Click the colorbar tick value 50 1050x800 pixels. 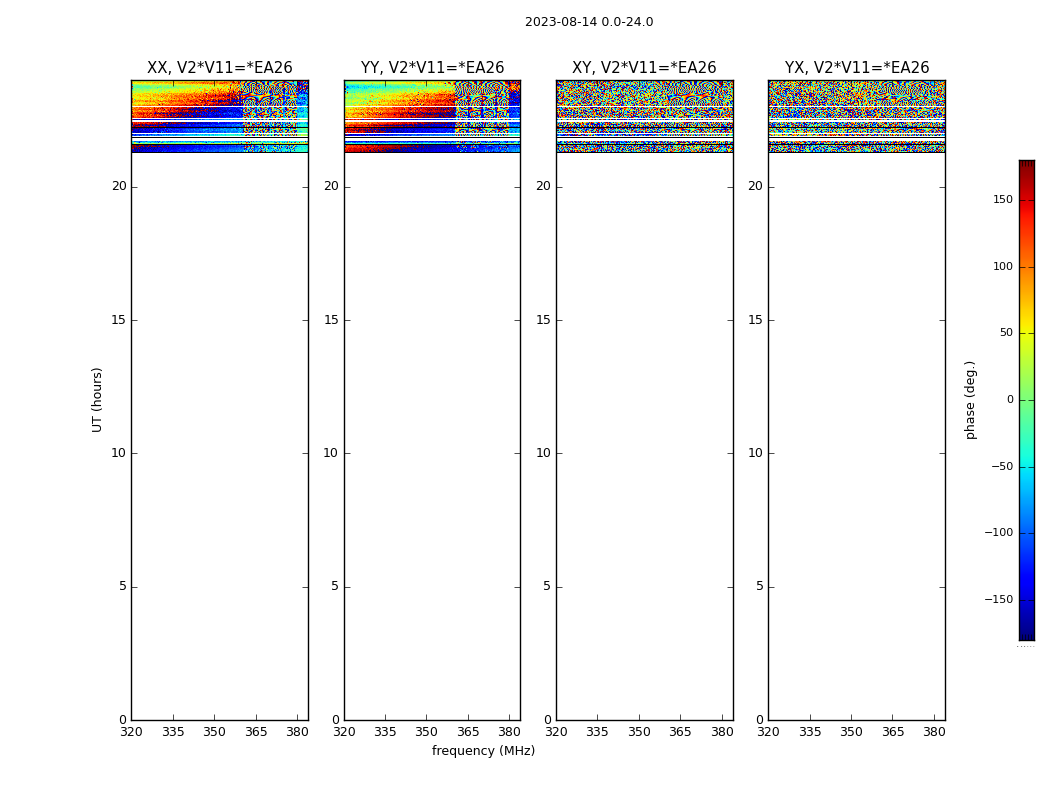coord(1006,333)
